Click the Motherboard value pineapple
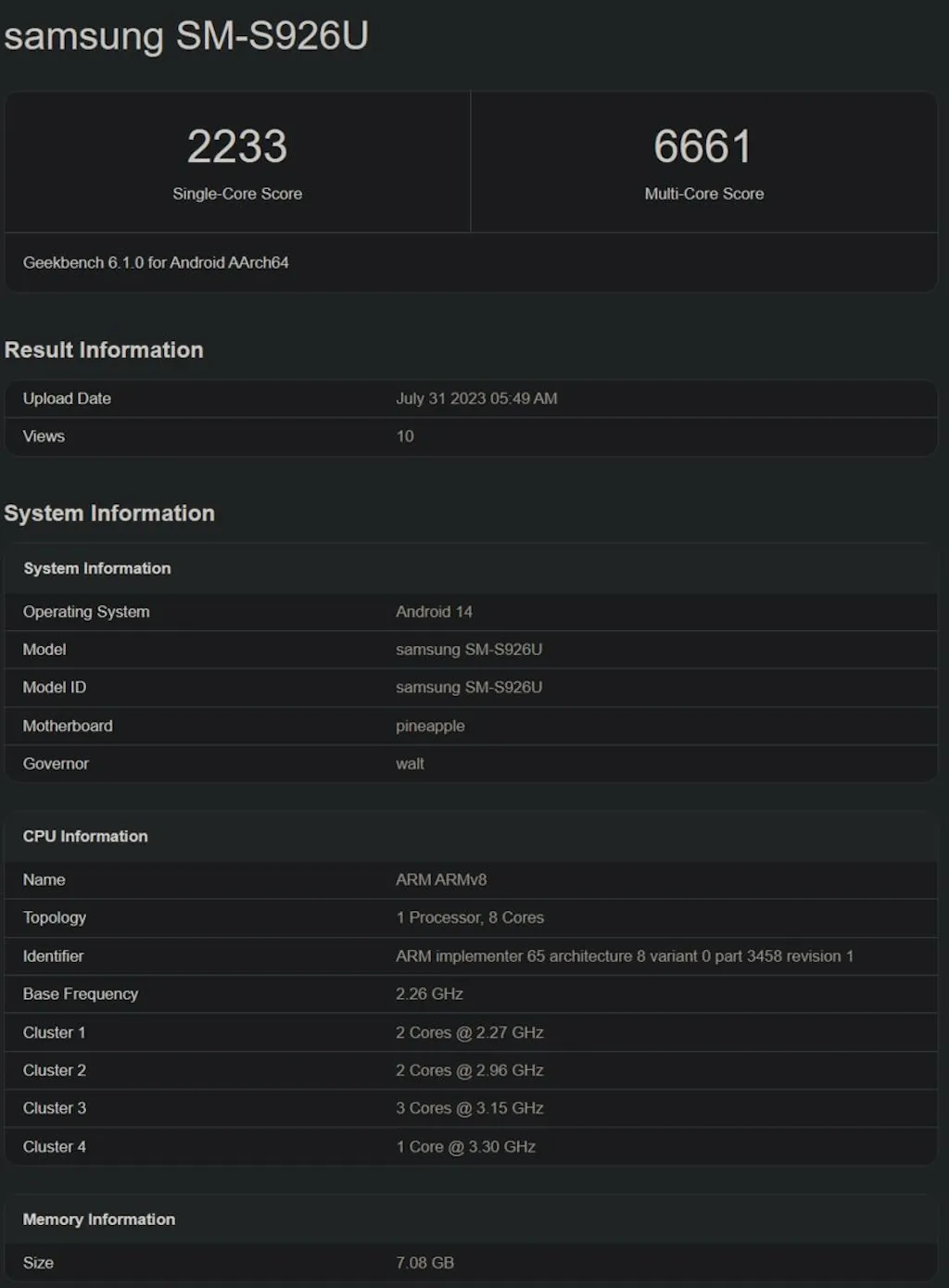The image size is (949, 1288). click(x=430, y=726)
